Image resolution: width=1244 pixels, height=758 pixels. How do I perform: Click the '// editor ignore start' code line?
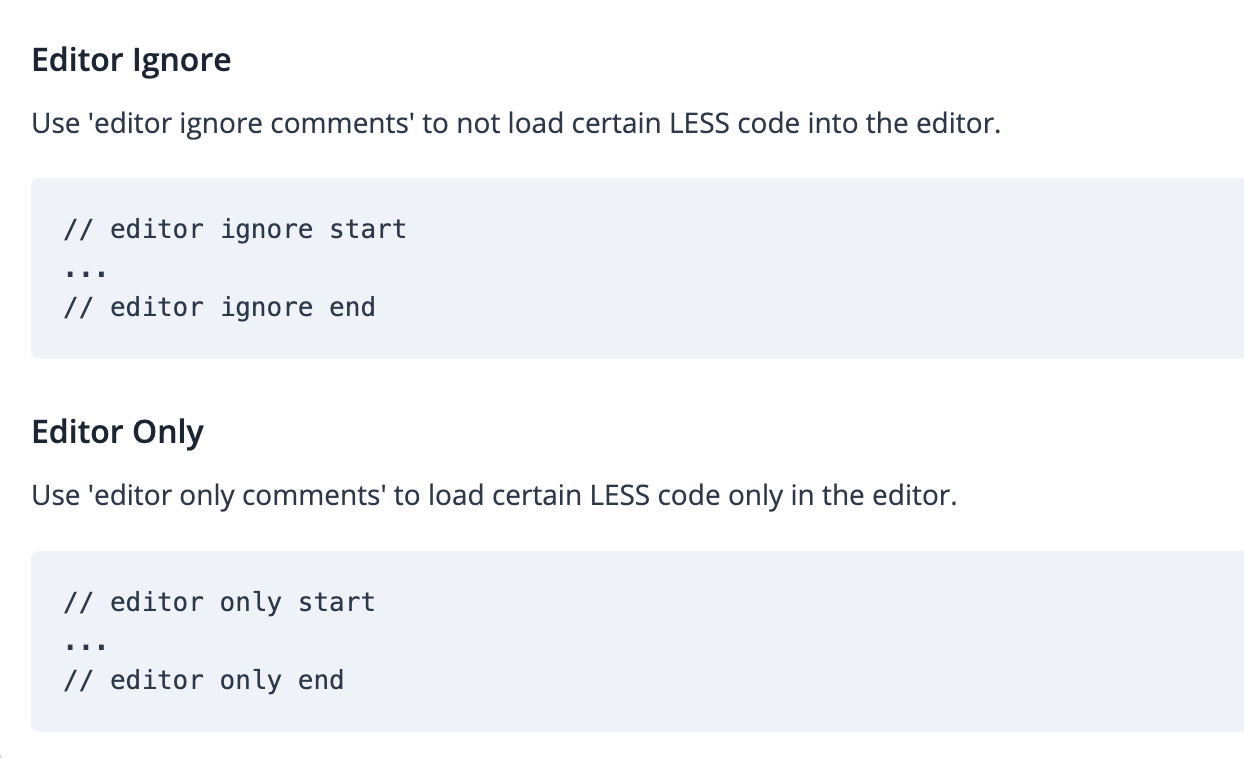pyautogui.click(x=234, y=229)
